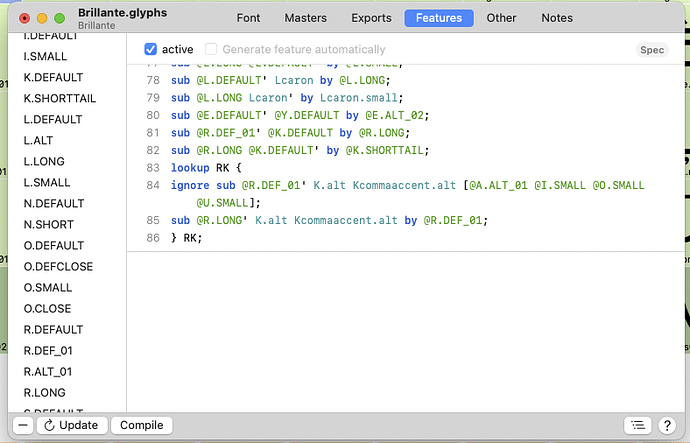This screenshot has width=690, height=443.
Task: Open the Notes tab
Action: (557, 18)
